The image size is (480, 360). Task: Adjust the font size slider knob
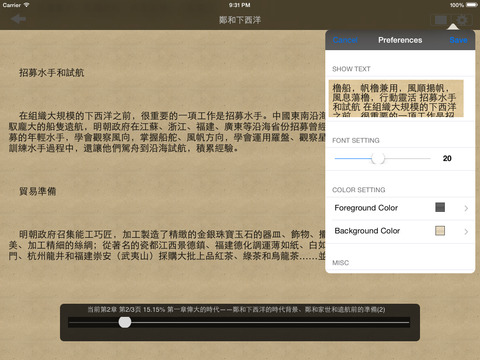click(x=378, y=158)
